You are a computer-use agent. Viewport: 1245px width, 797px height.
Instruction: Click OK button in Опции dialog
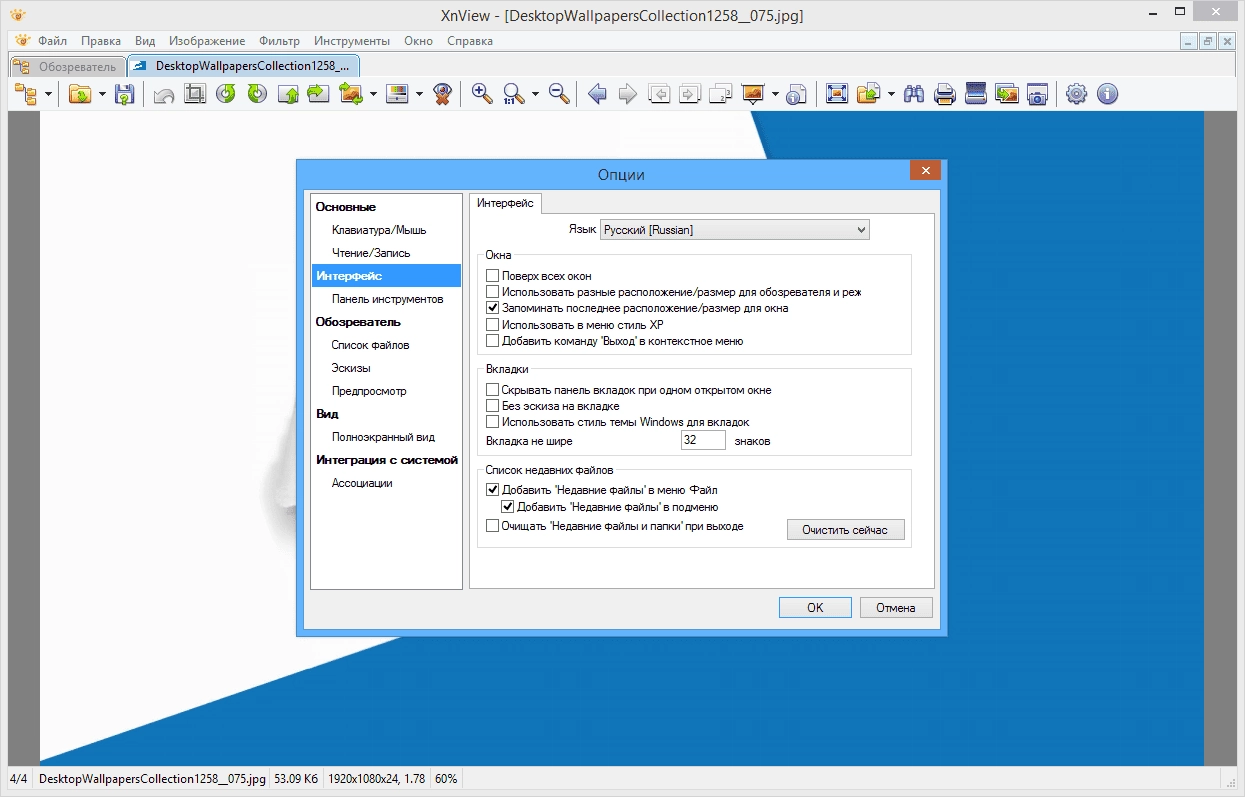click(x=815, y=607)
